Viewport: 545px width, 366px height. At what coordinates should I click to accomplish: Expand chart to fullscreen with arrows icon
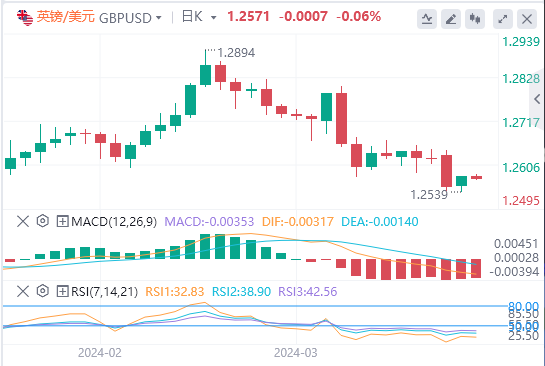pos(503,19)
